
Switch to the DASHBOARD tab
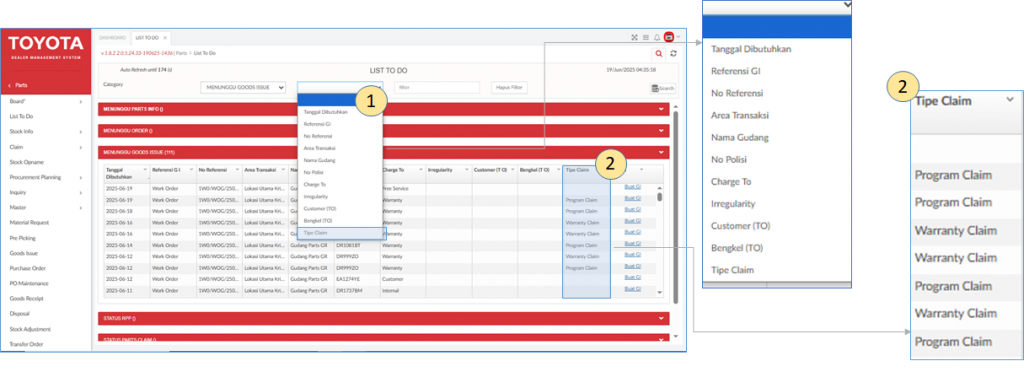112,38
